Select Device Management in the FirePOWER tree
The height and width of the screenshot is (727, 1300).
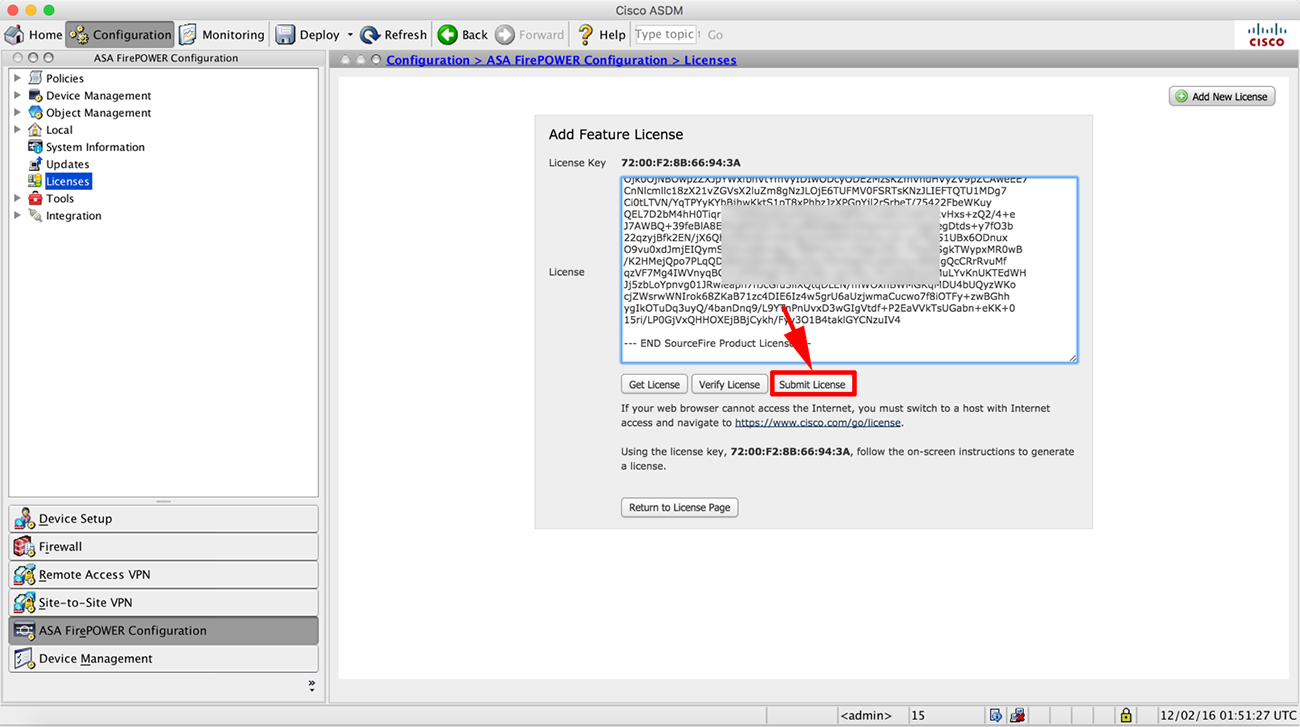(x=98, y=96)
